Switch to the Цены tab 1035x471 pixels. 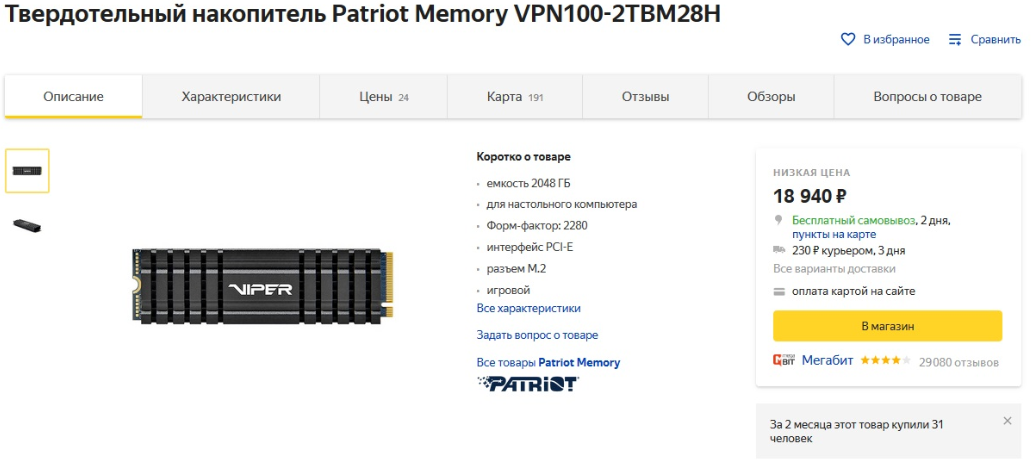pyautogui.click(x=384, y=97)
